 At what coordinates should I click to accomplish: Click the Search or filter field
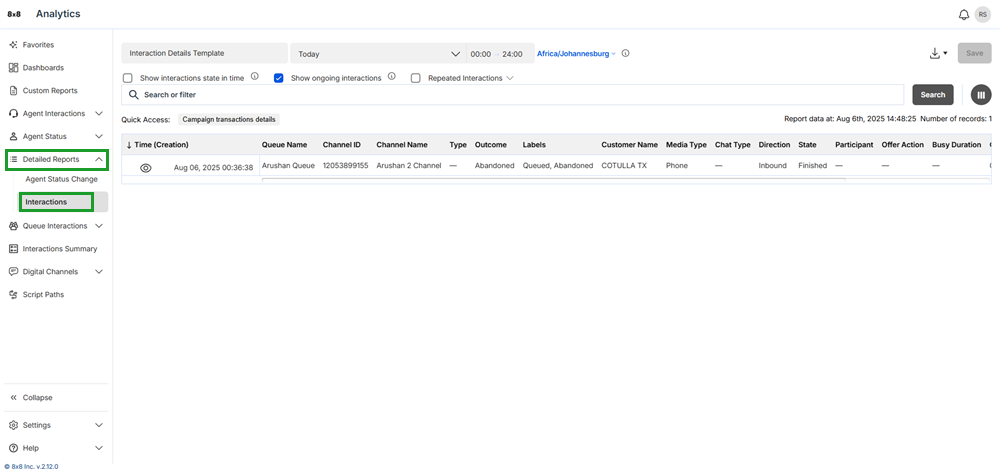[520, 95]
